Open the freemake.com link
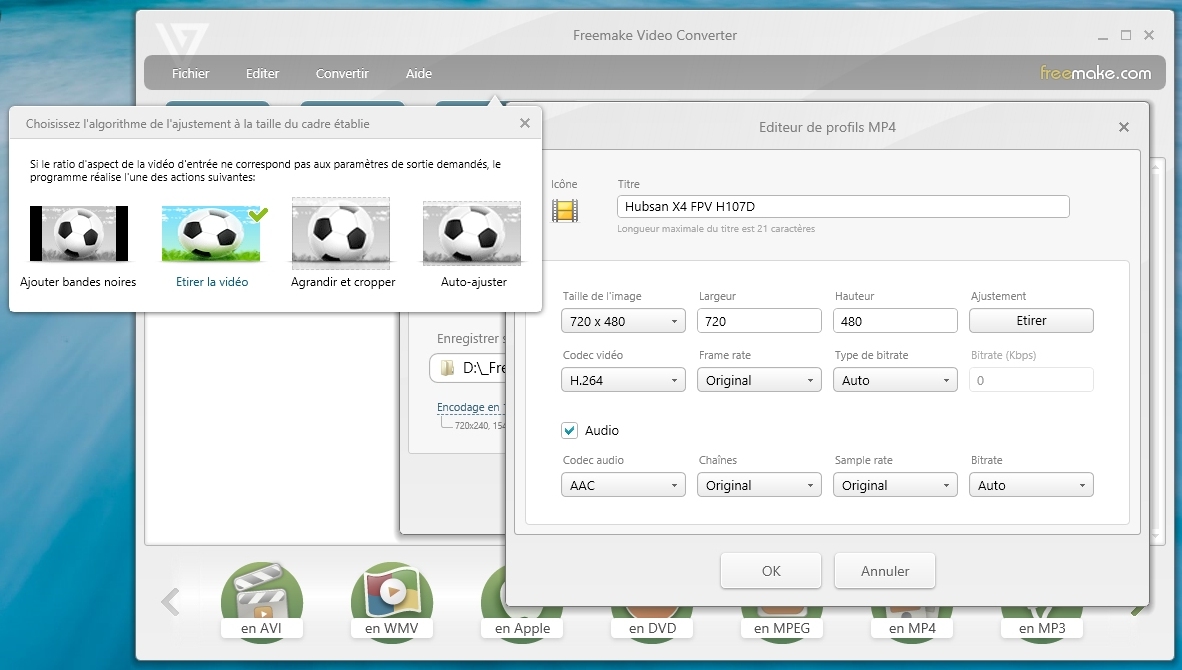 click(1095, 73)
